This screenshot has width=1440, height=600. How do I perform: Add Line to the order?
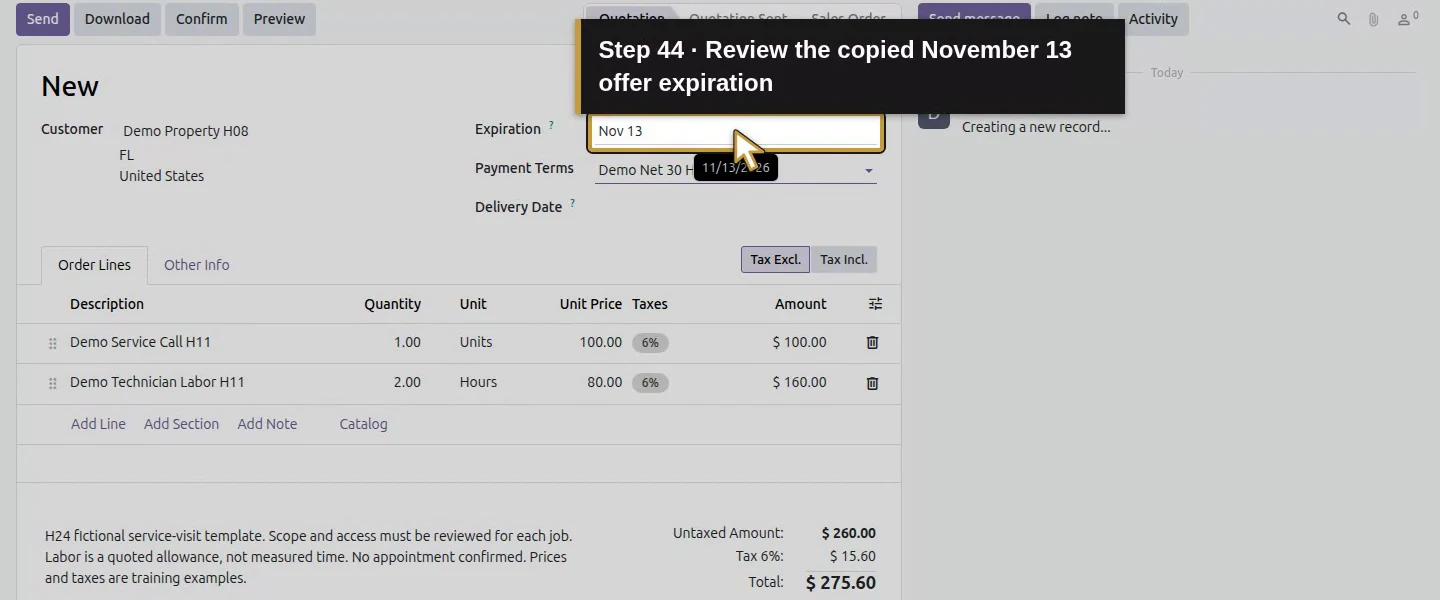pos(98,424)
